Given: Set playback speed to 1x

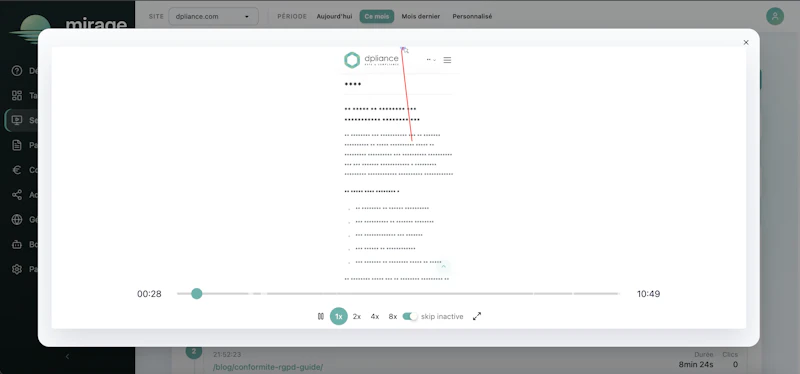Looking at the screenshot, I should [x=338, y=316].
